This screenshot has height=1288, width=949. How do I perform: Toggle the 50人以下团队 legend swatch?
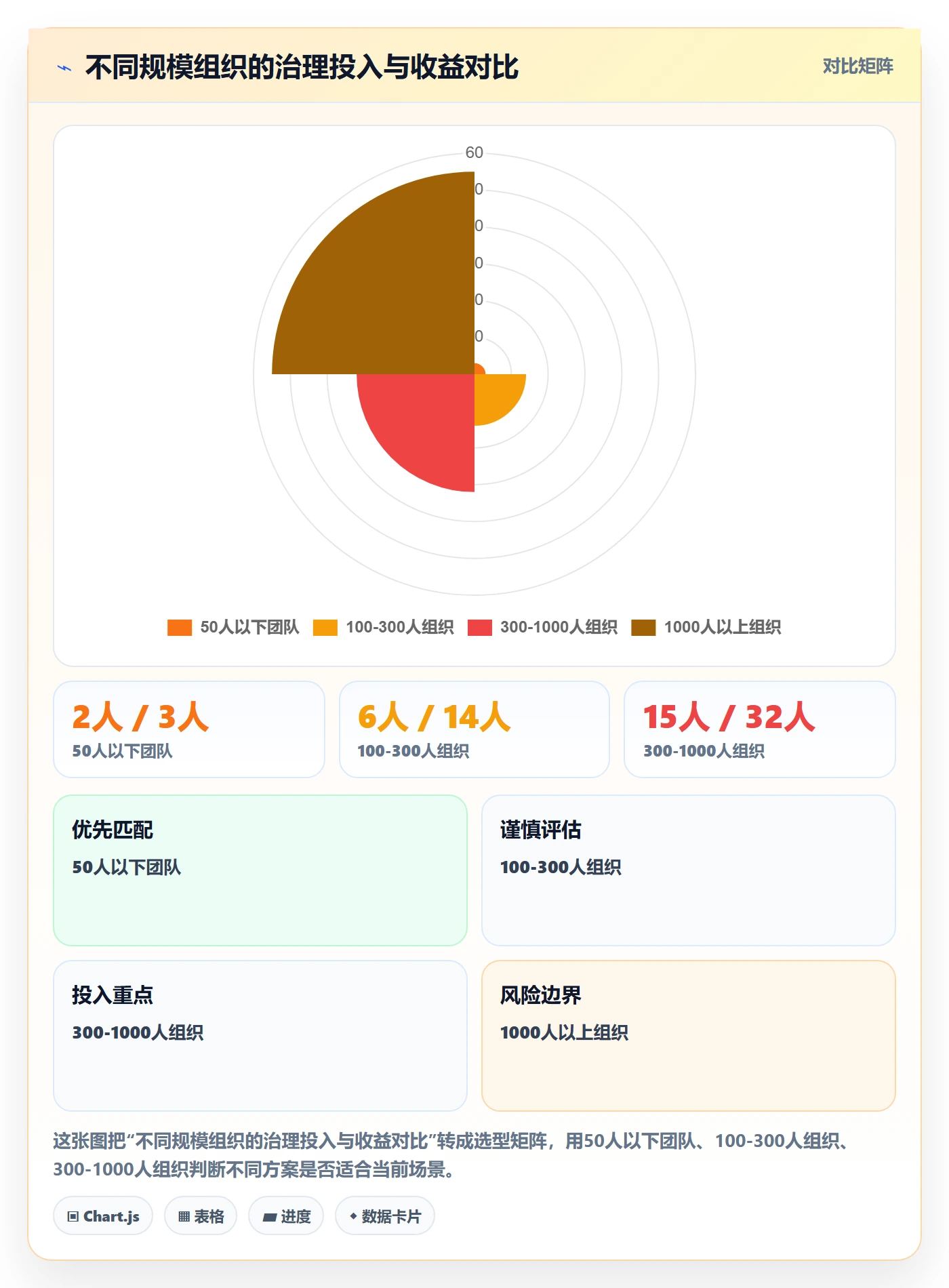pos(180,628)
